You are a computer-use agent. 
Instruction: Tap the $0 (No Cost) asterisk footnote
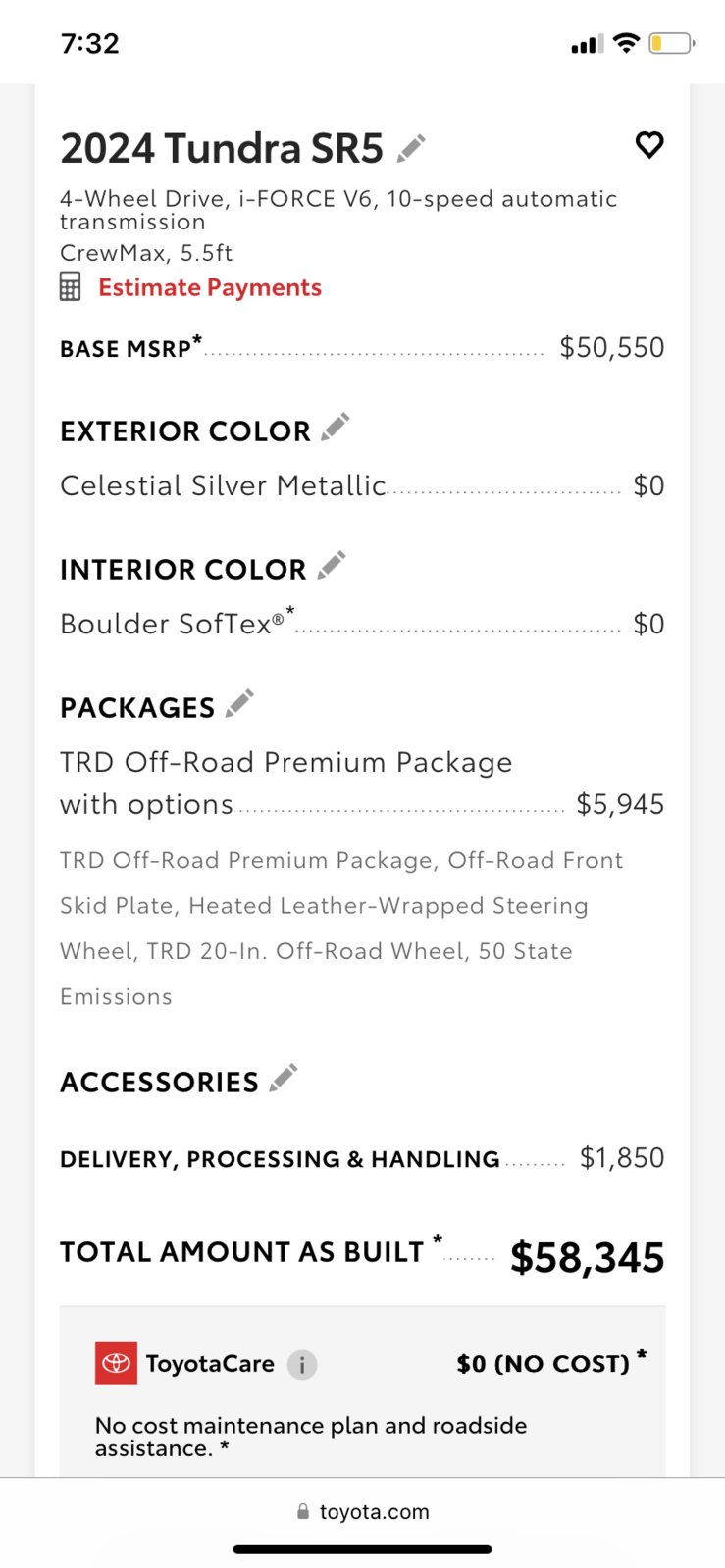point(642,1355)
